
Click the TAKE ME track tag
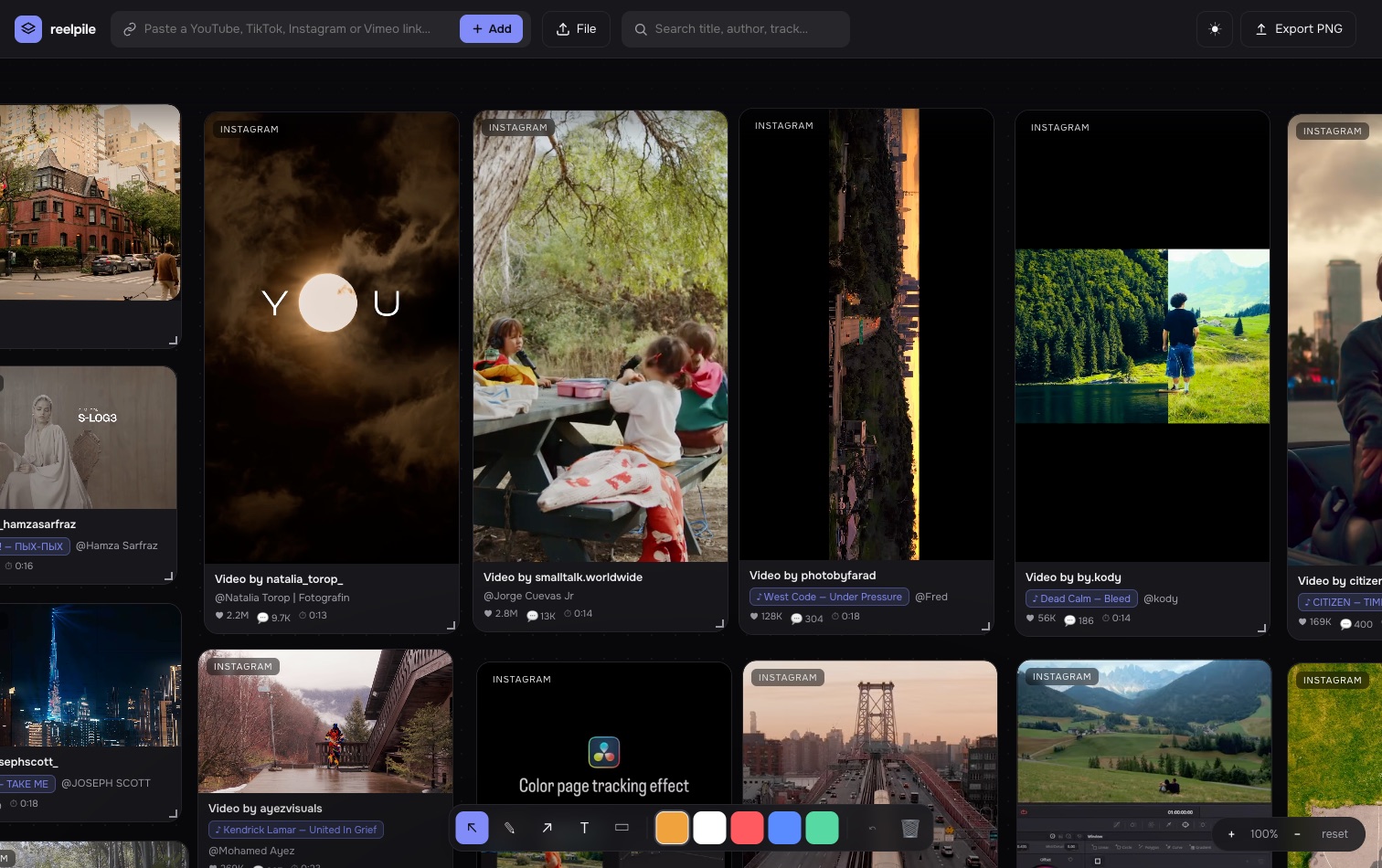26,784
